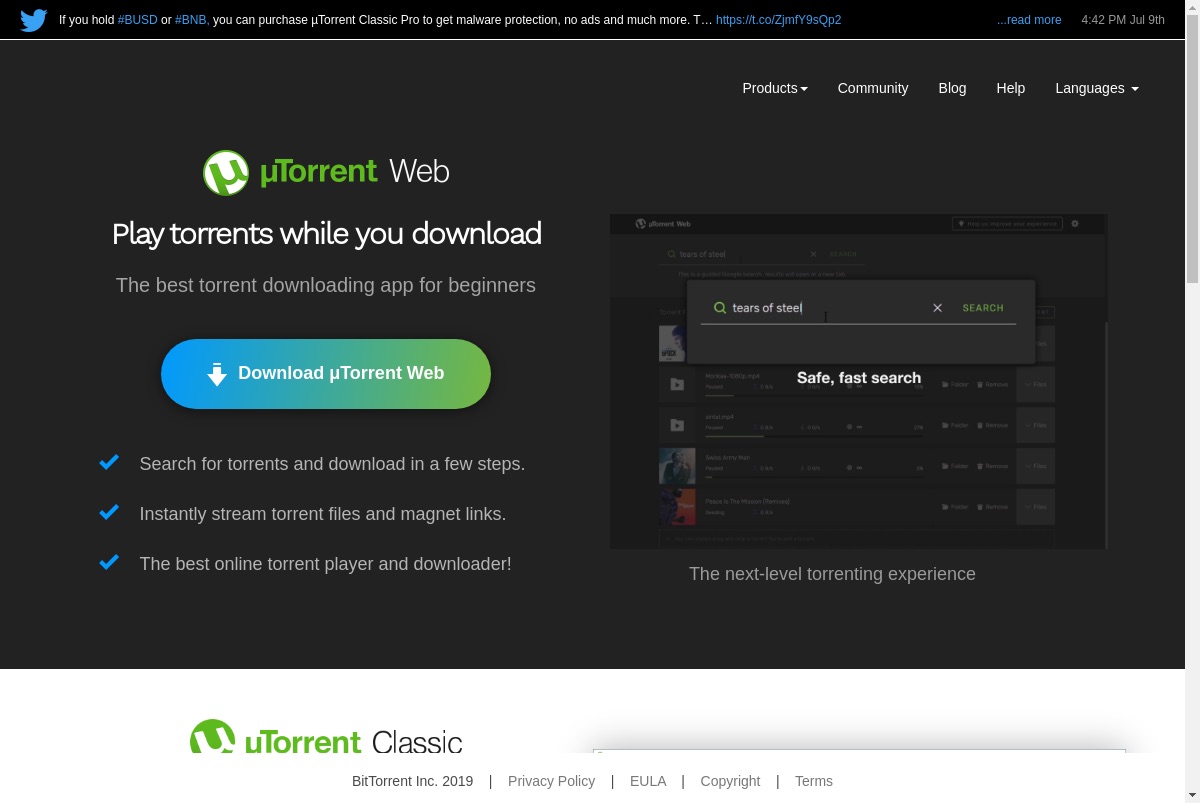Screen dimensions: 1200x803
Task: Click the µTorrent Classic logo icon
Action: coord(213,737)
